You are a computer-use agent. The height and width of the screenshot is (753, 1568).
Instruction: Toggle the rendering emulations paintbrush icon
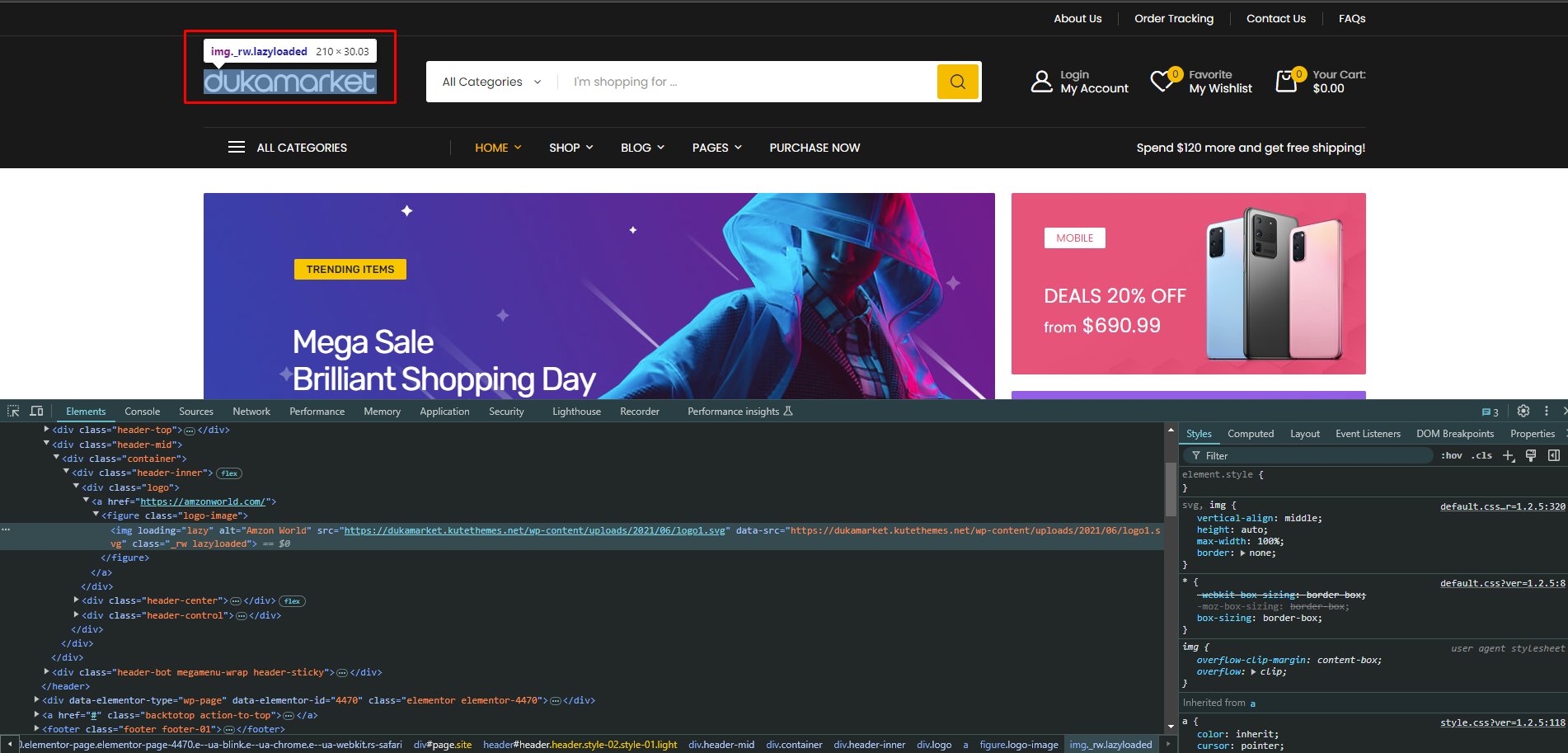1531,455
